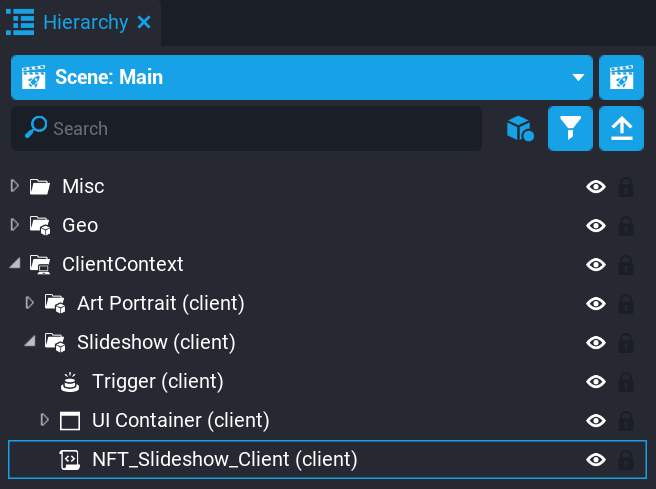Select Slideshow (client) in the hierarchy
Image resolution: width=656 pixels, height=489 pixels.
(156, 342)
